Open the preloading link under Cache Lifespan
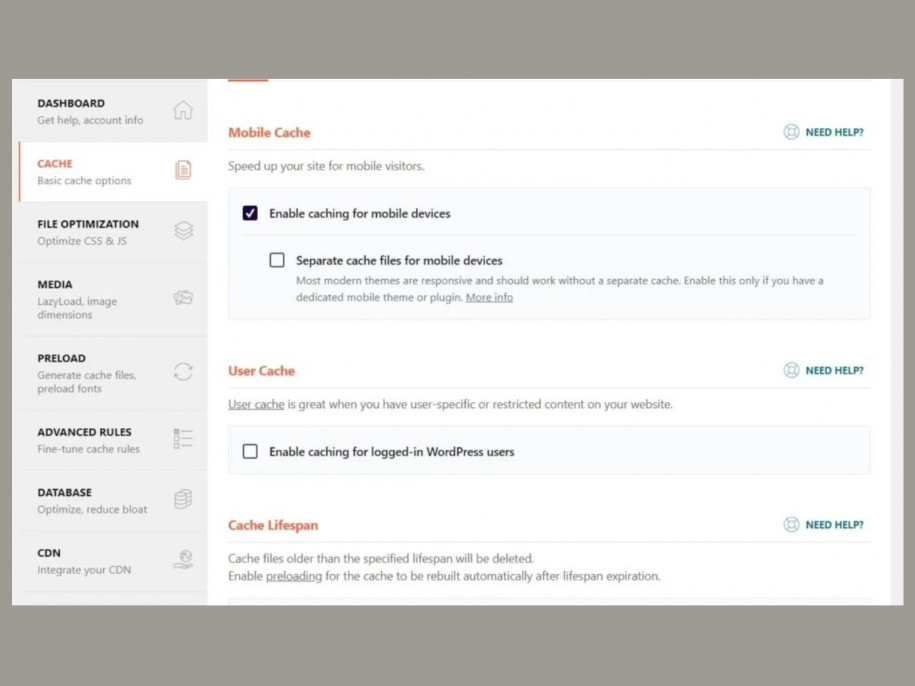915x686 pixels. pyautogui.click(x=293, y=576)
